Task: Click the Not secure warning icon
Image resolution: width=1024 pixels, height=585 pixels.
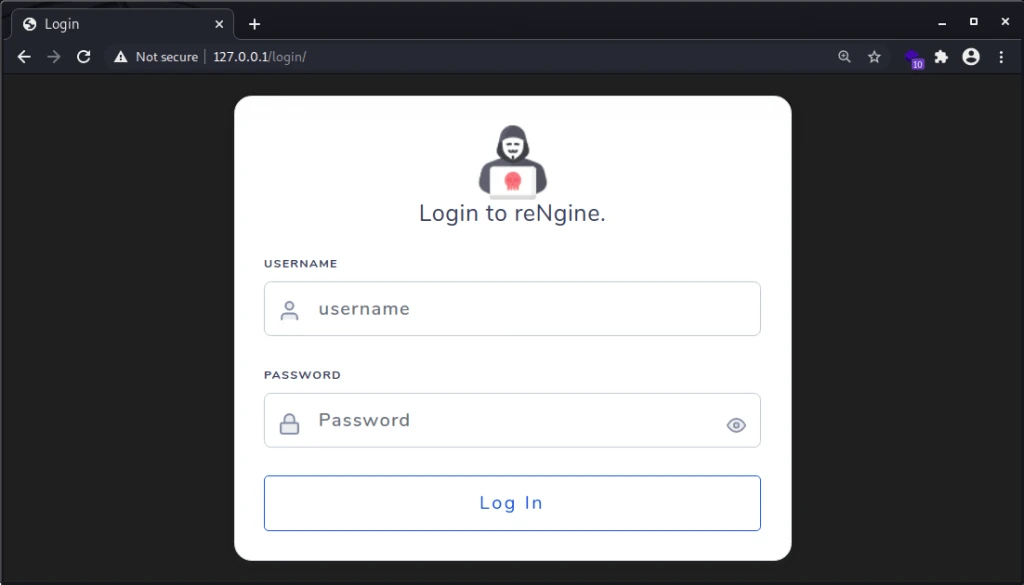Action: pos(120,57)
